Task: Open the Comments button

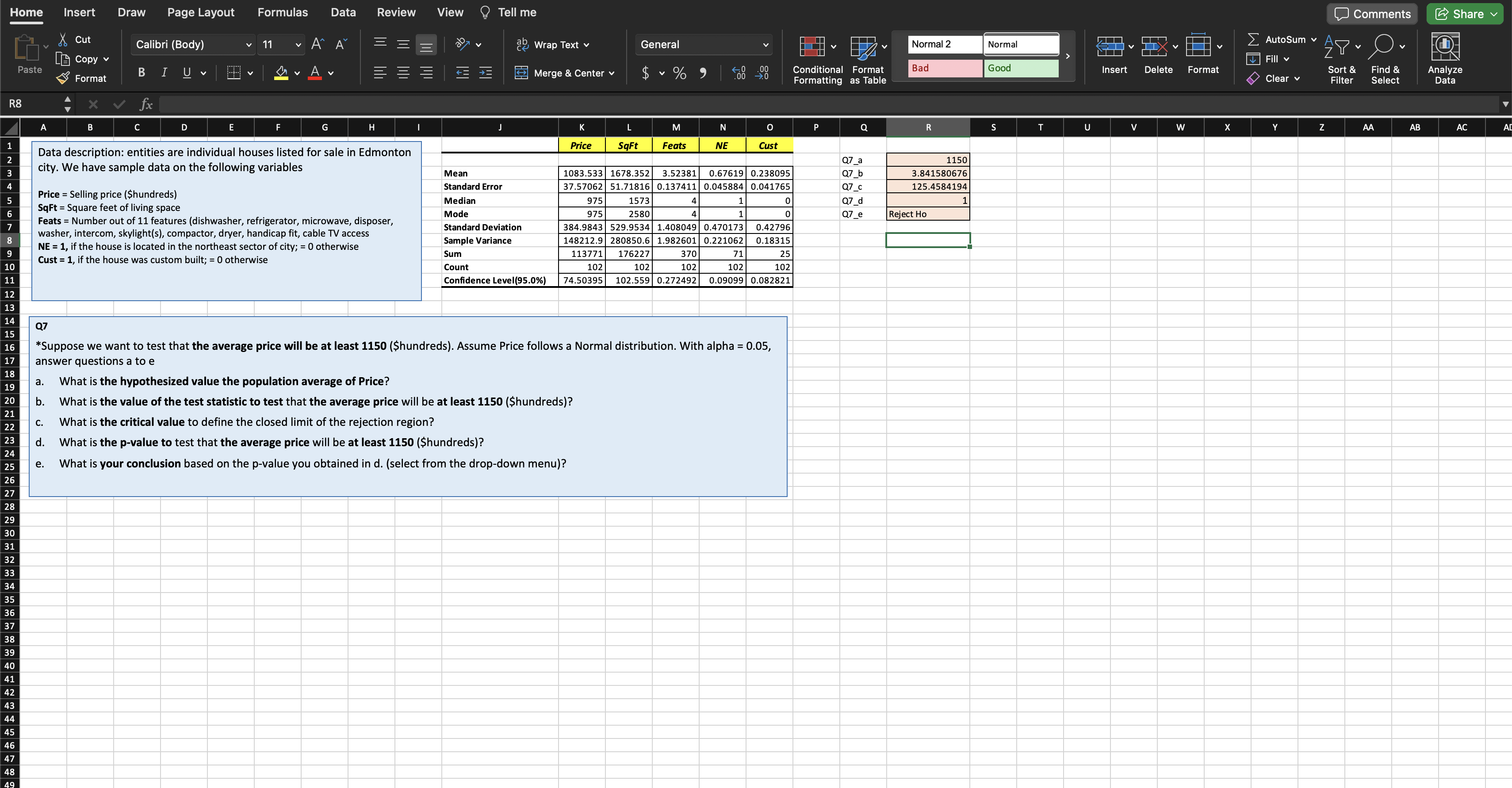Action: coord(1372,14)
